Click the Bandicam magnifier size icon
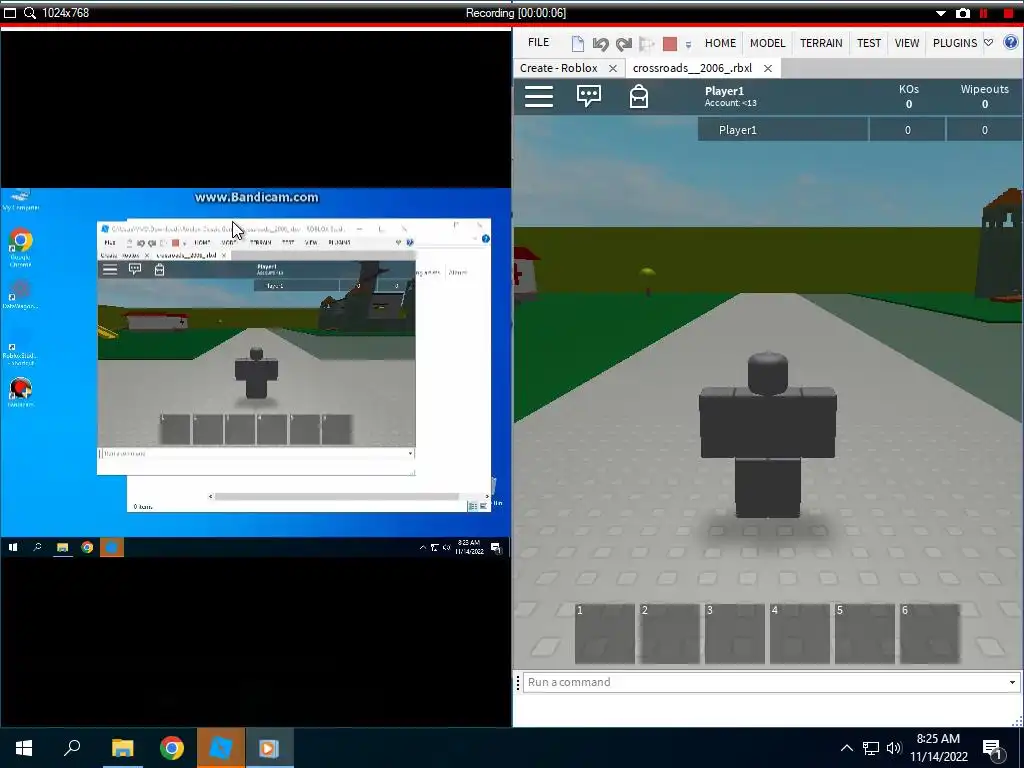The width and height of the screenshot is (1024, 768). pyautogui.click(x=29, y=12)
